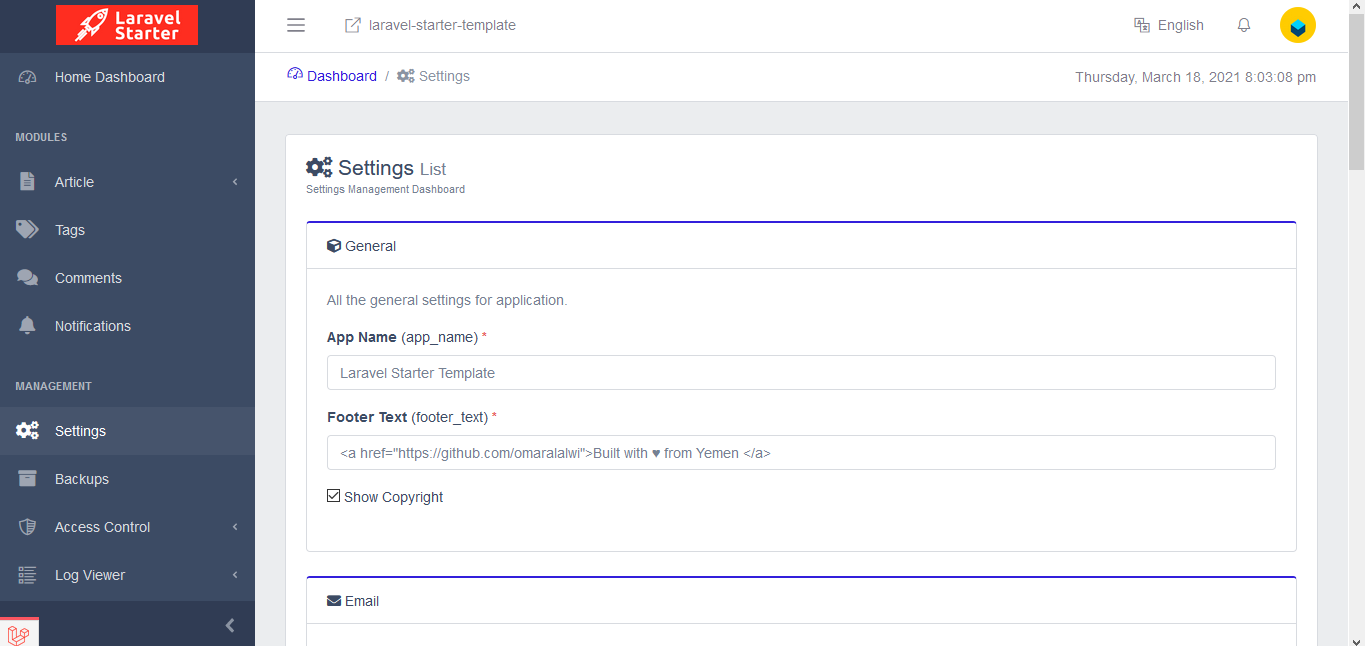Expand the Article submenu

(x=127, y=182)
